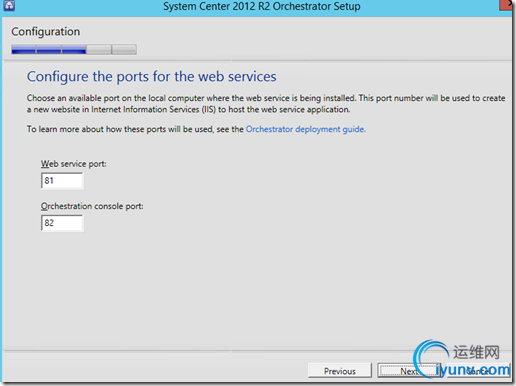Click the 'Orchestration console port:' label
Image resolution: width=516 pixels, height=386 pixels.
pos(92,206)
